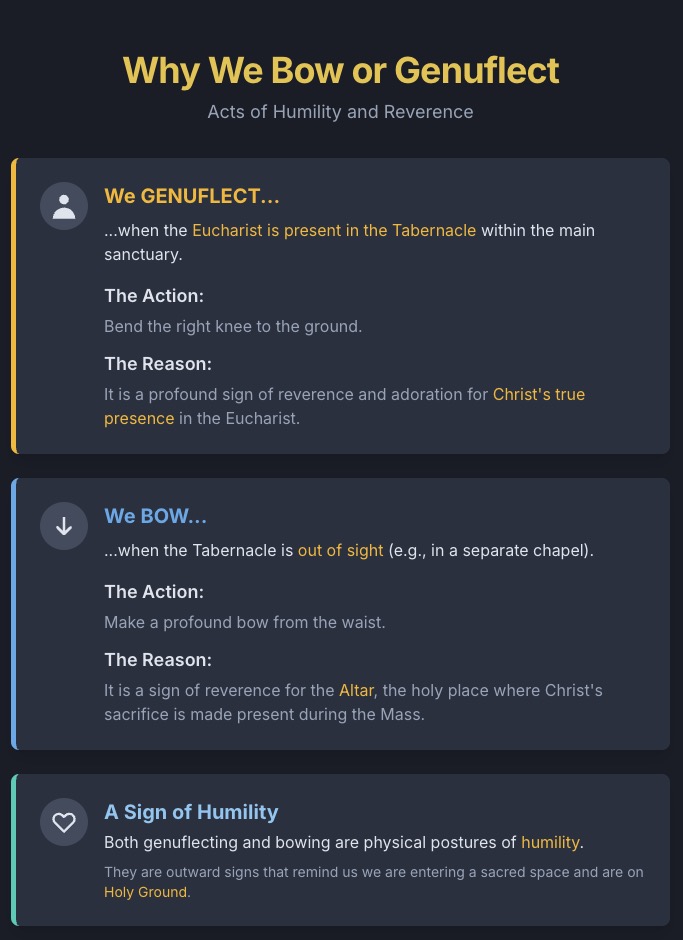This screenshot has width=683, height=940.
Task: Click the heart icon beside A Sign of Humility
Action: (64, 822)
